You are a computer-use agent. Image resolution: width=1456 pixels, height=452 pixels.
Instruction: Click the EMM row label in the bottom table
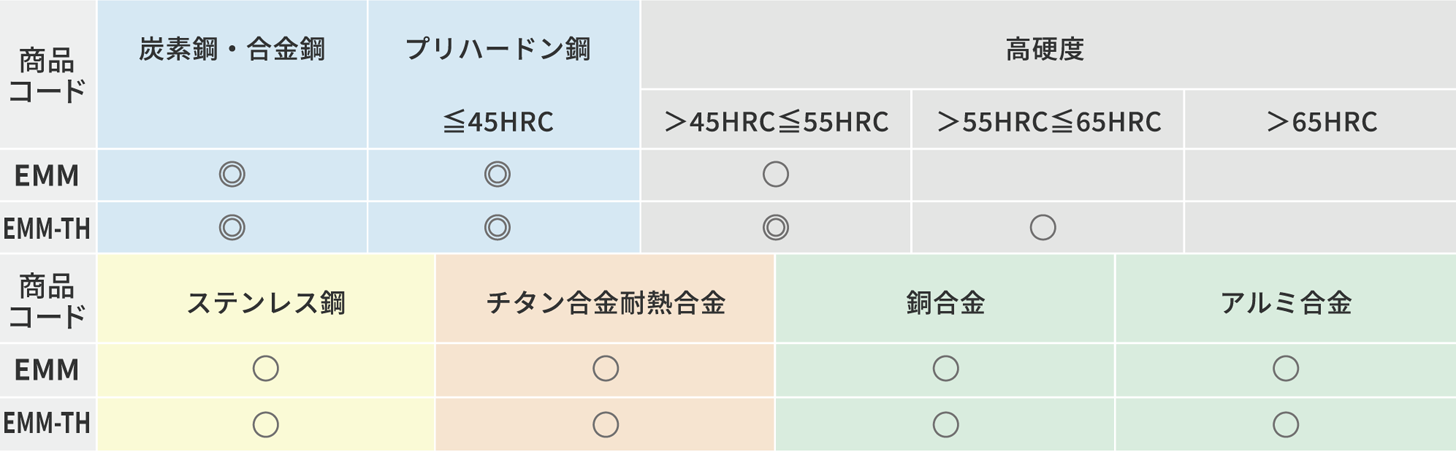[x=47, y=370]
